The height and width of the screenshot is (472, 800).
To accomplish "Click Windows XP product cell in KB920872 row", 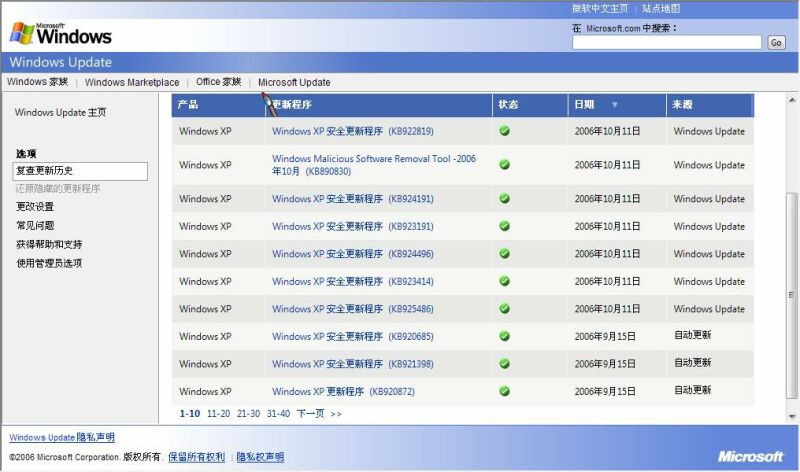I will tap(205, 391).
